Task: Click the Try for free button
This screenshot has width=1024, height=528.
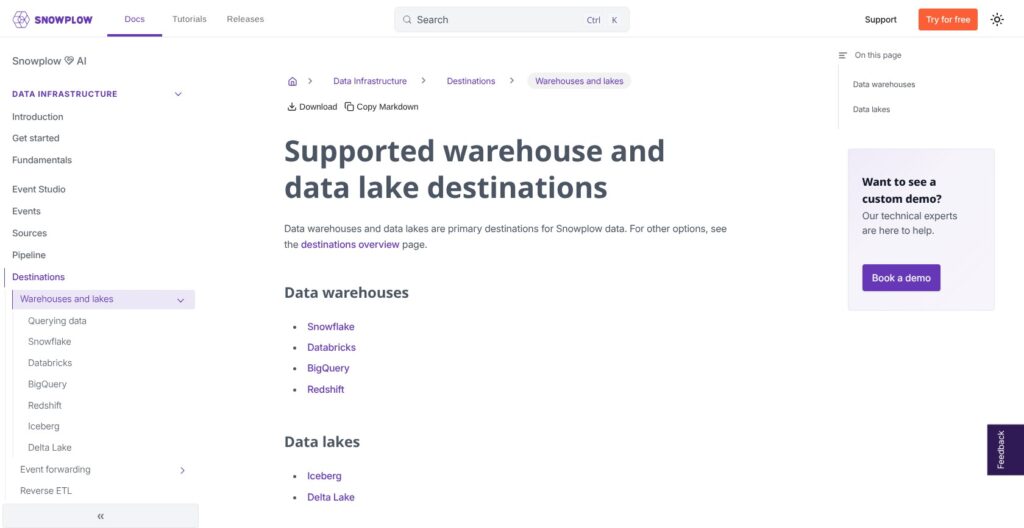Action: tap(948, 20)
